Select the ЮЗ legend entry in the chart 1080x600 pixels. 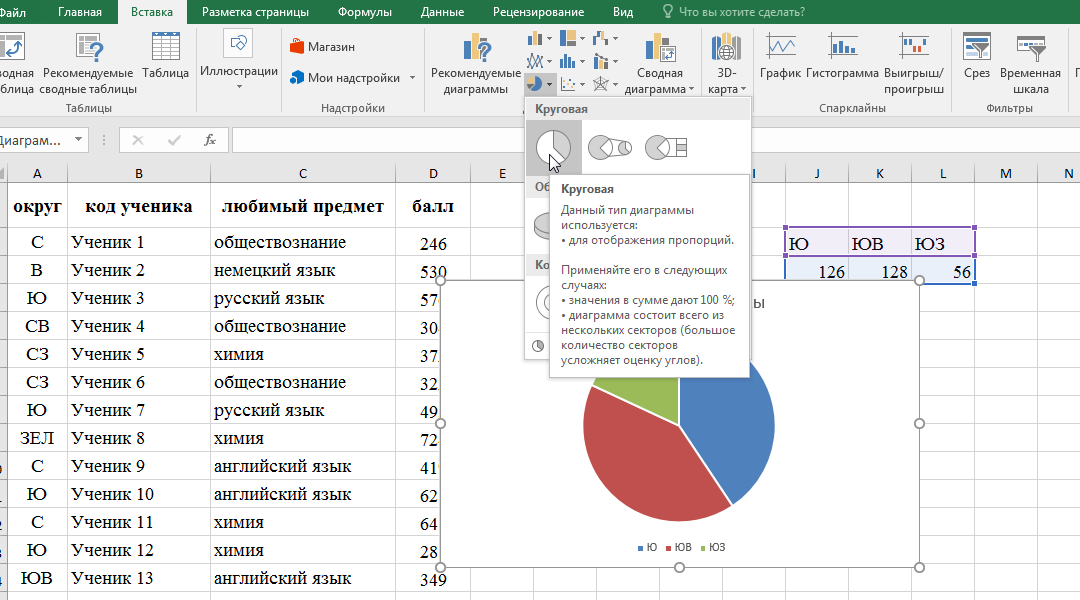(x=713, y=548)
